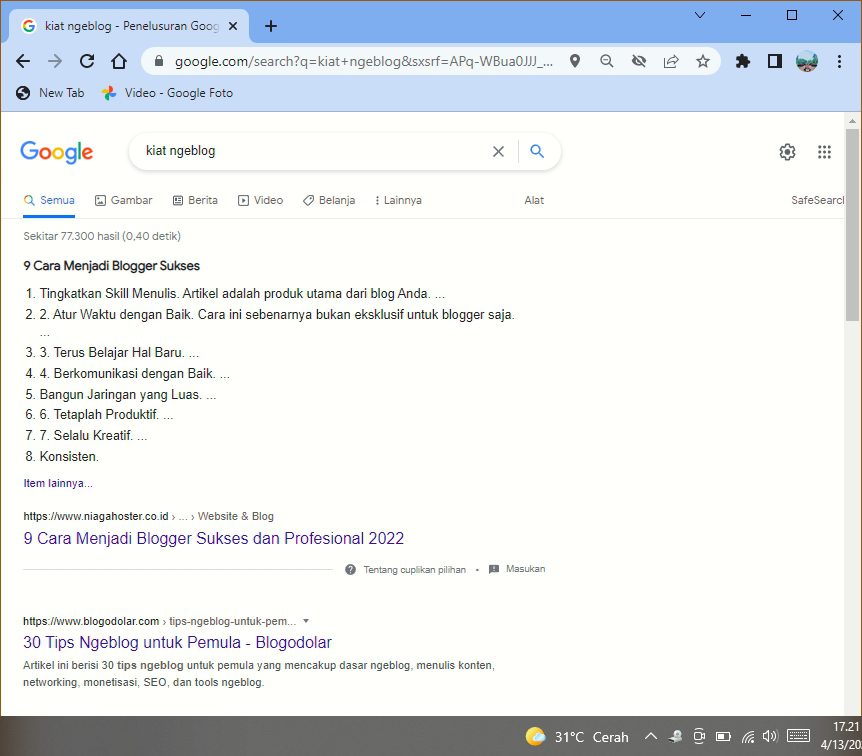862x756 pixels.
Task: Click into the kiat ngeblog search field
Action: point(313,151)
